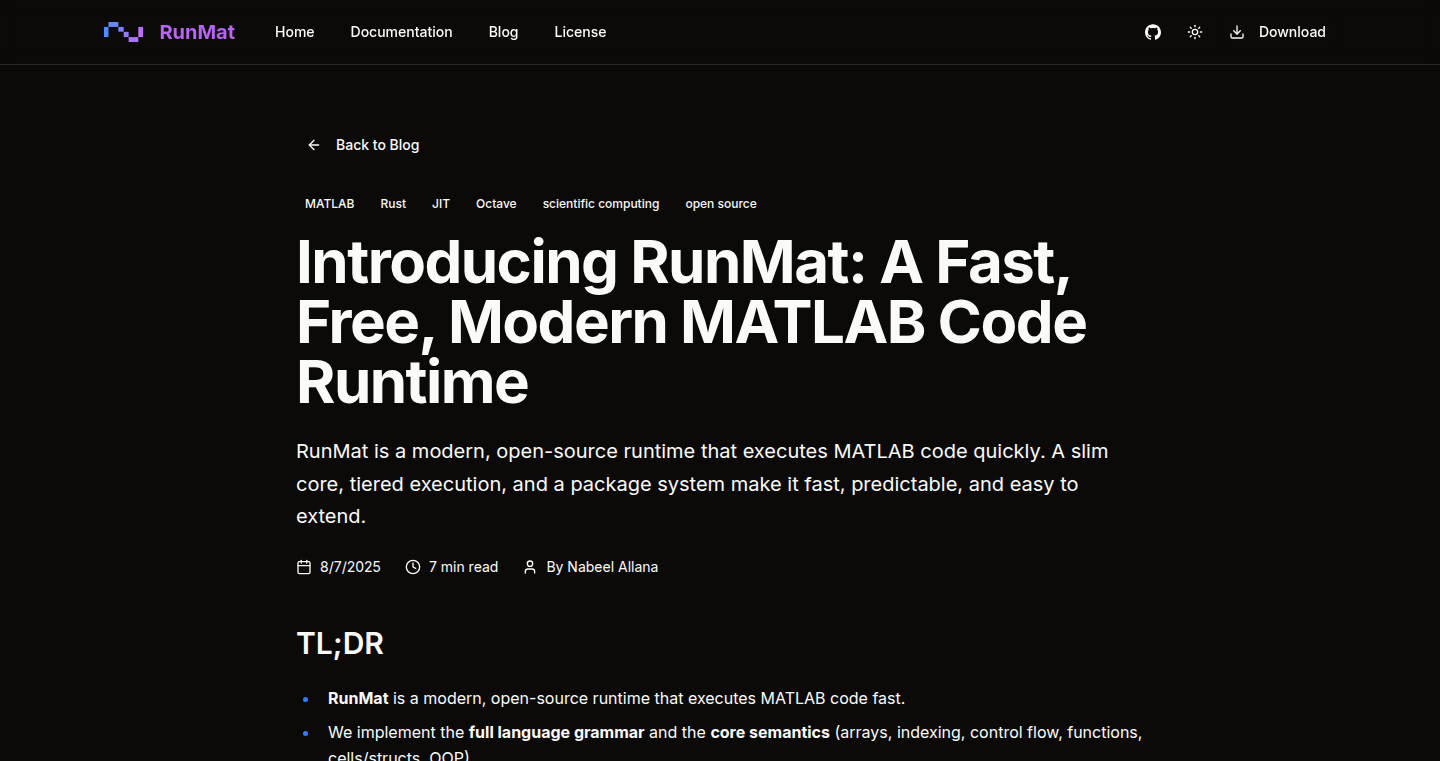
Task: Click the article summary paragraph
Action: coord(702,484)
